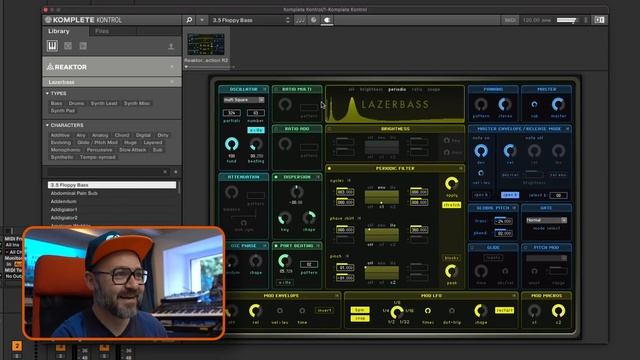Toggle the plug-in view icon in header

pos(327,20)
